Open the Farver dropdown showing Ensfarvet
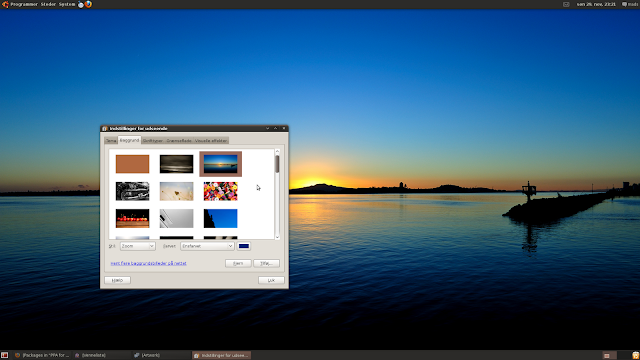 point(207,246)
